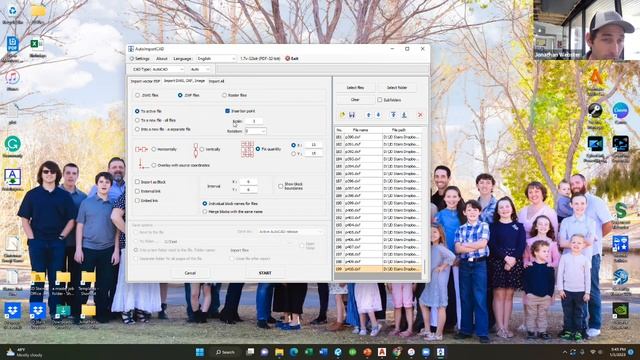Open Windows Start menu
Viewport: 640px width, 360px height.
[200, 352]
